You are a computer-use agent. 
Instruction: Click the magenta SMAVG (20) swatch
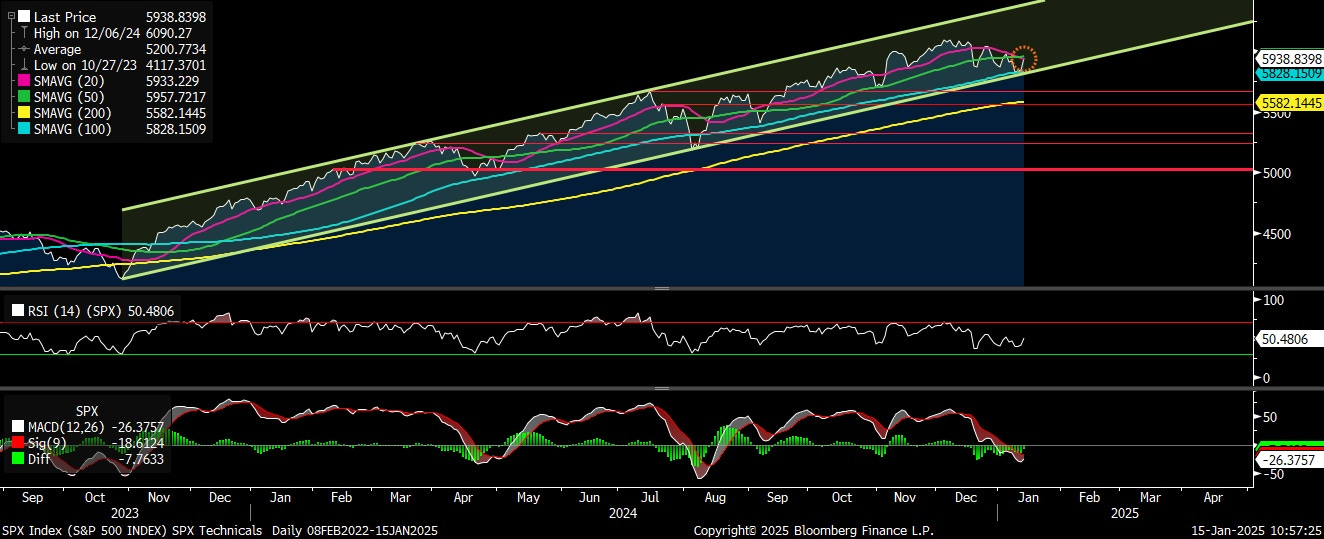coord(24,81)
